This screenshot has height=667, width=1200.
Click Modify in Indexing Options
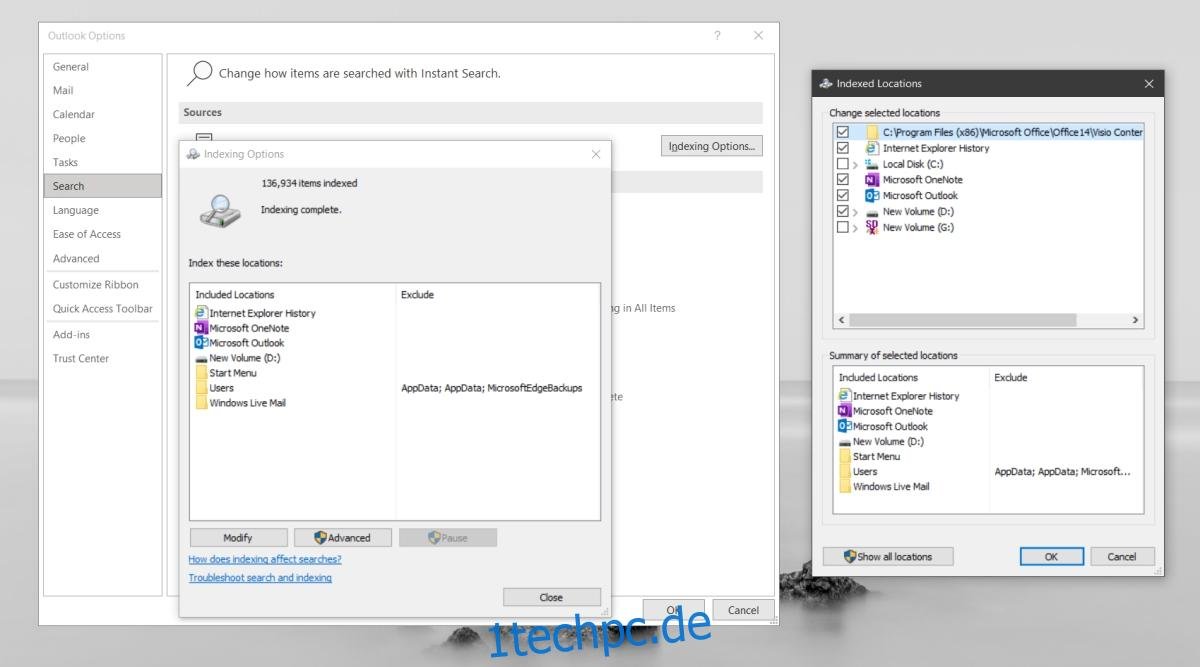[238, 538]
